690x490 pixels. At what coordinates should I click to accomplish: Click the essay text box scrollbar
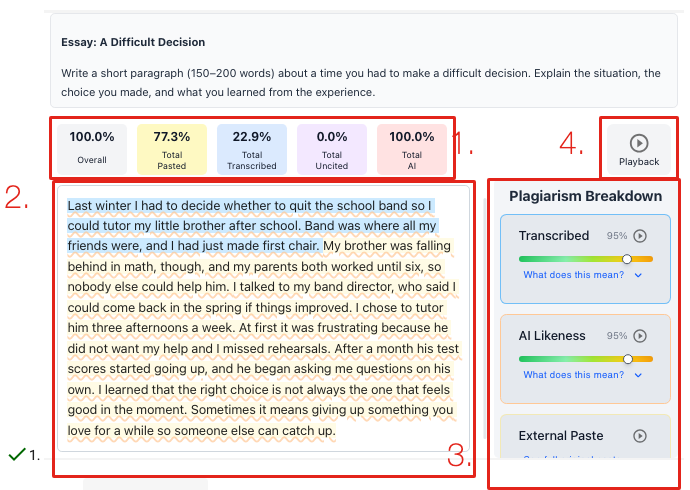coord(484,318)
